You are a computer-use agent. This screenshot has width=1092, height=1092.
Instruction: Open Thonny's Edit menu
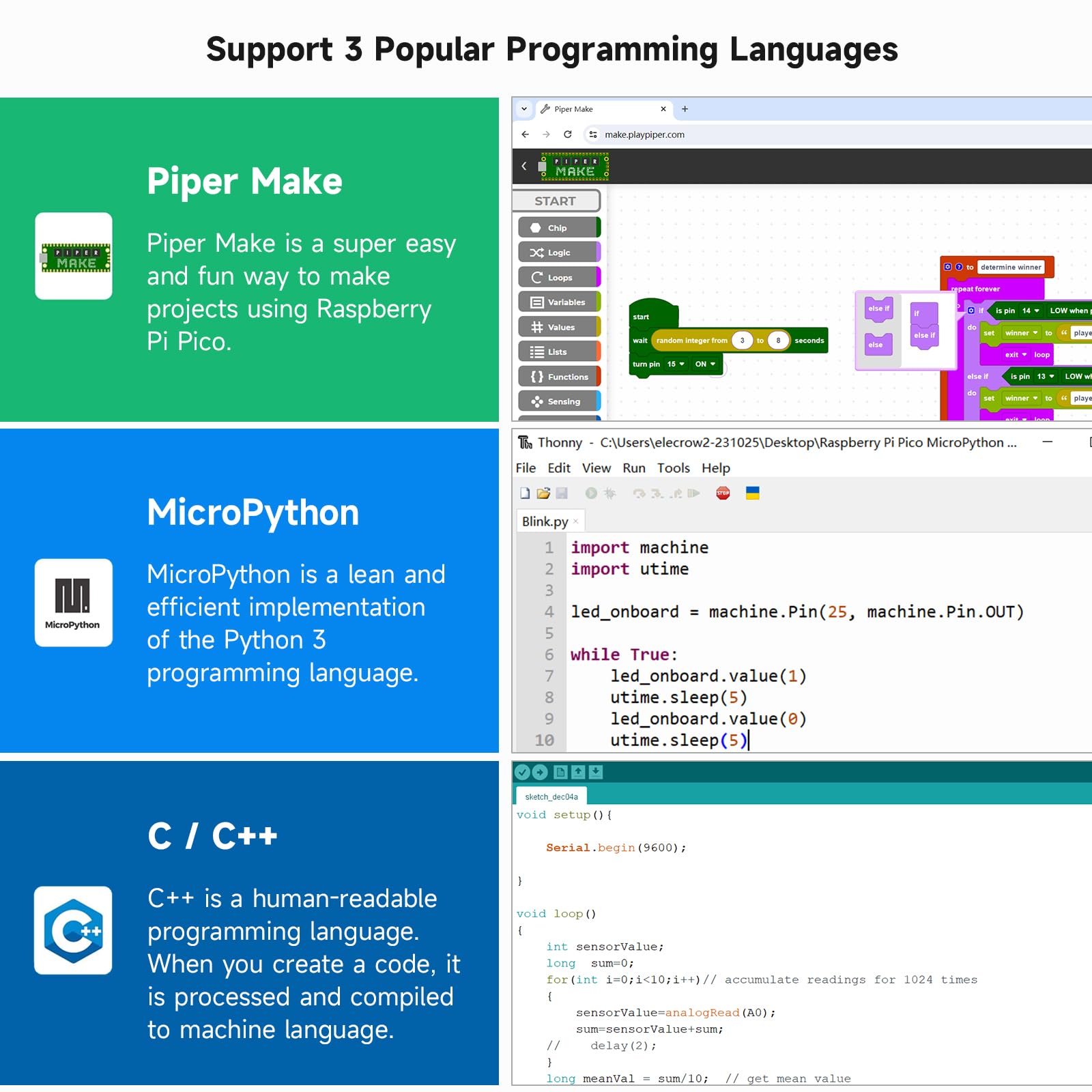559,468
